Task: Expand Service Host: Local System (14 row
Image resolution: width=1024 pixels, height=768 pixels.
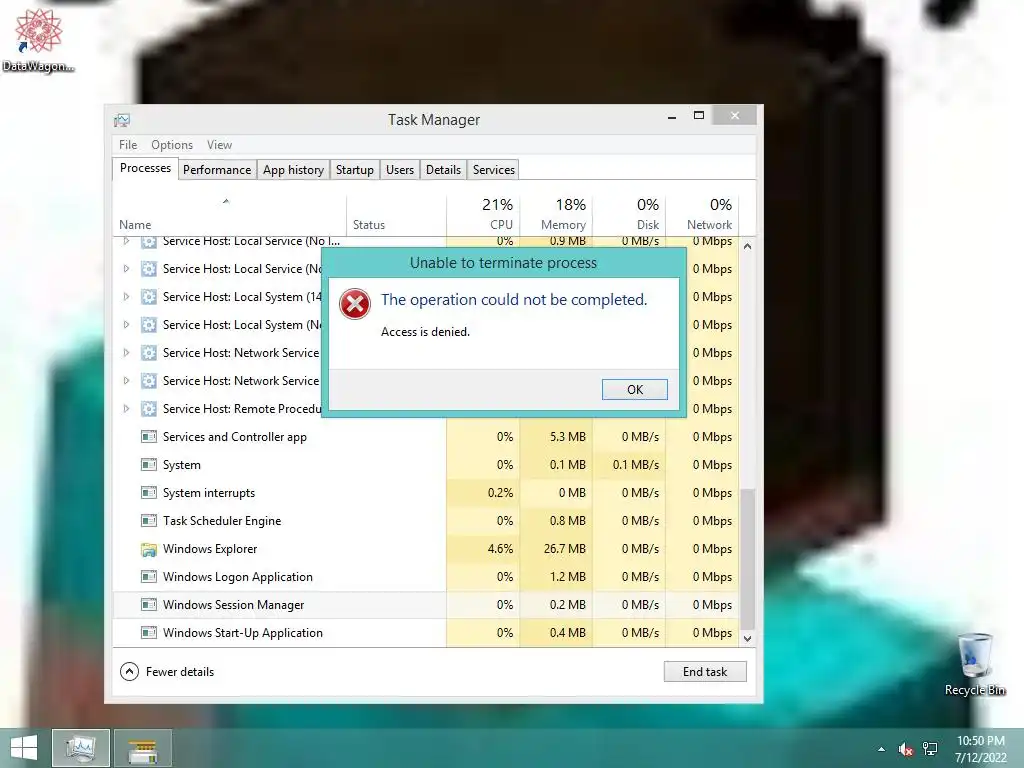Action: 126,296
